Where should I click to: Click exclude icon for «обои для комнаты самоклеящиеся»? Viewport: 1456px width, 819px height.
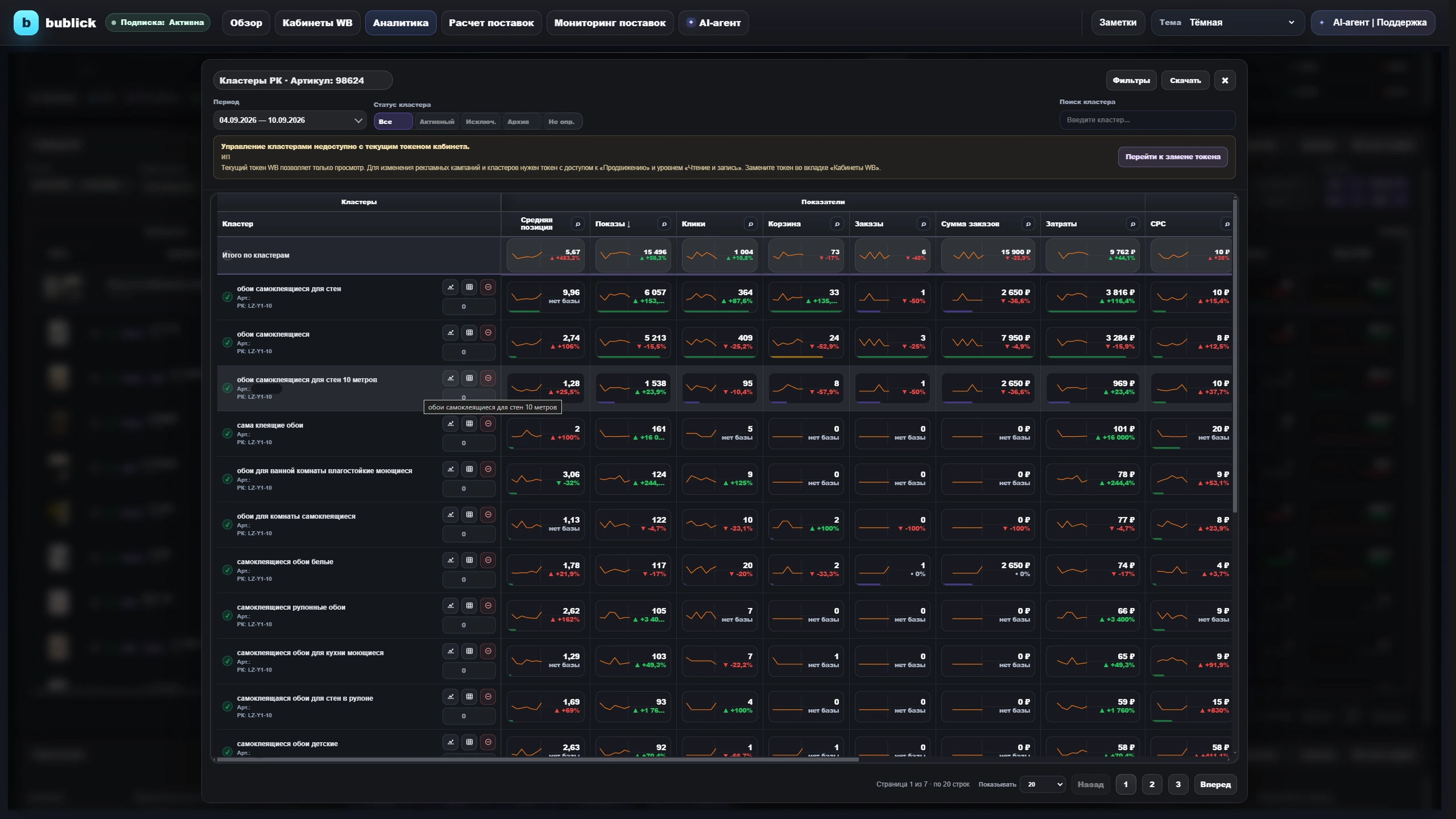coord(488,515)
